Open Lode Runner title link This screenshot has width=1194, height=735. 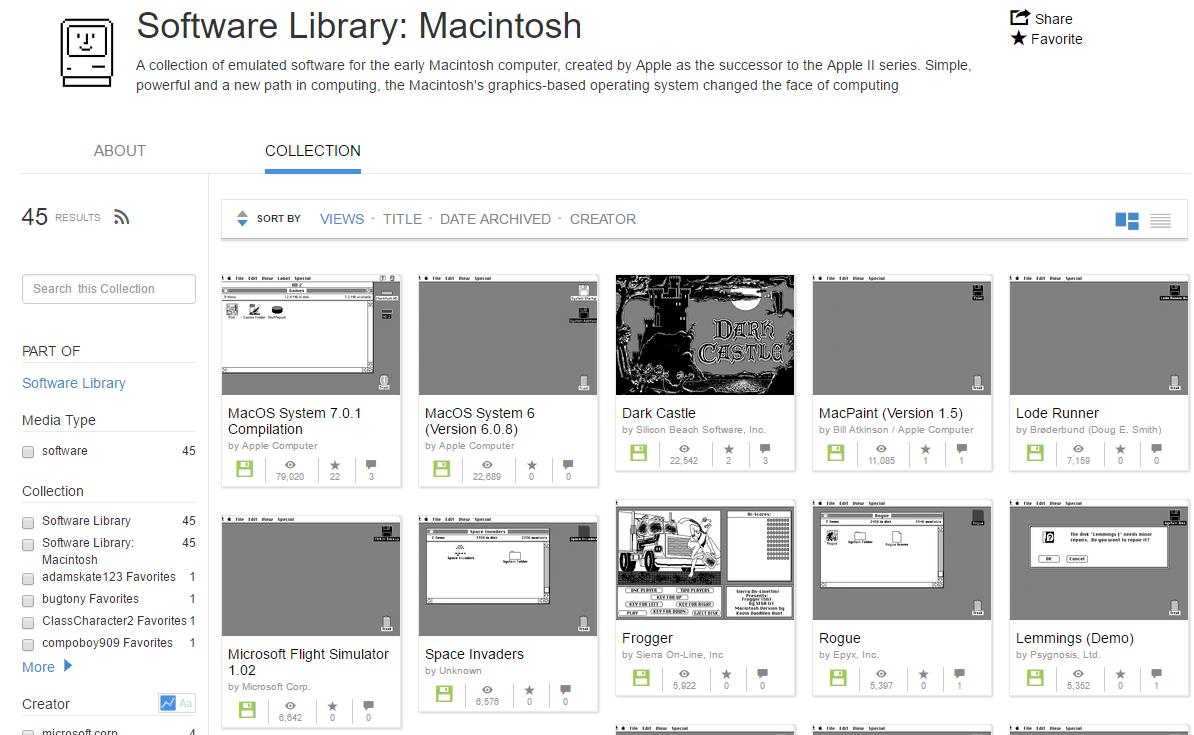coord(1057,413)
